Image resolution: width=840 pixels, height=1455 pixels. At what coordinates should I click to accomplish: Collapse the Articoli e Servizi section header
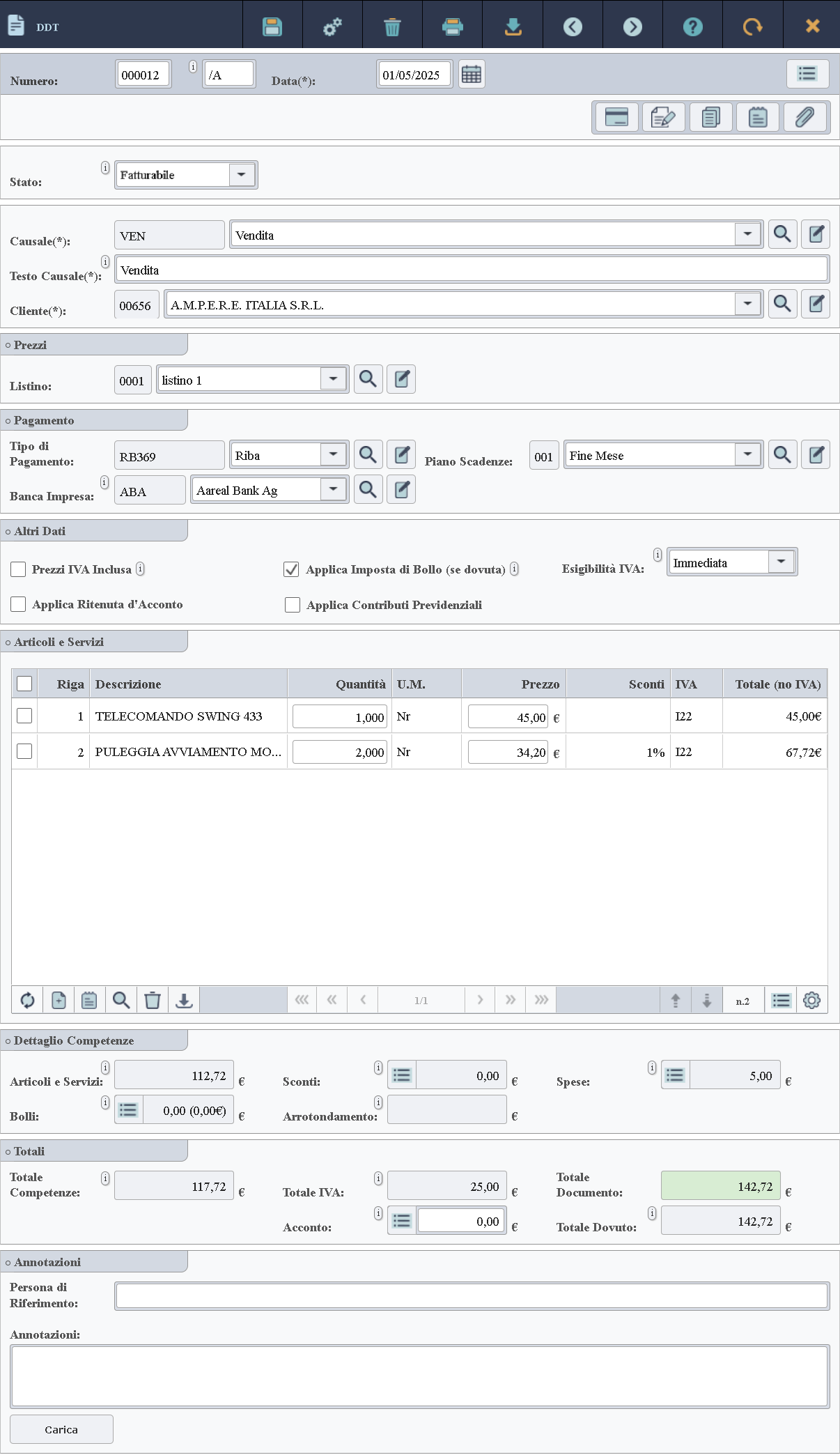coord(94,642)
